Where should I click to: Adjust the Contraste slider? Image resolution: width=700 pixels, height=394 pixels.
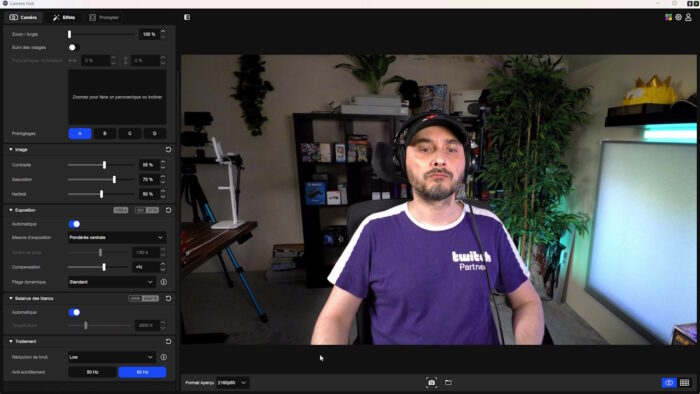pyautogui.click(x=101, y=165)
